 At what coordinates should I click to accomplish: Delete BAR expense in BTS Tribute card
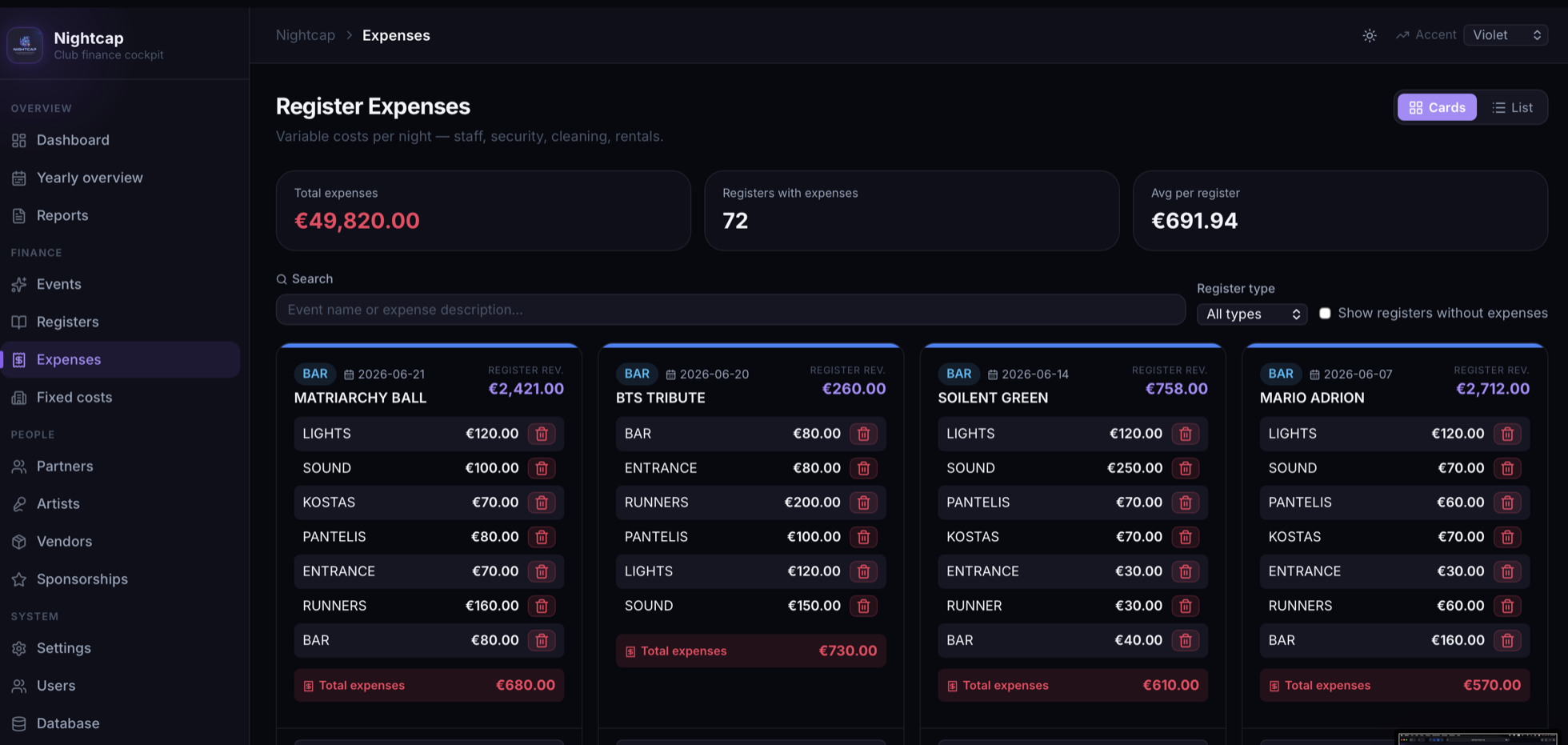[x=863, y=434]
